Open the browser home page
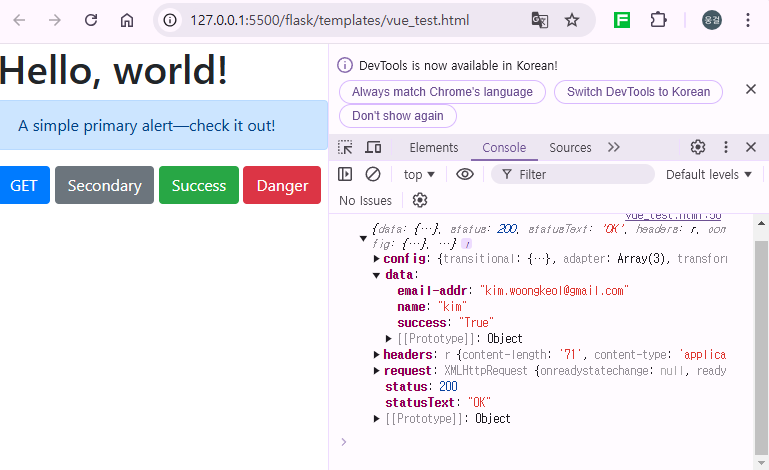The height and width of the screenshot is (470, 769). (x=127, y=20)
